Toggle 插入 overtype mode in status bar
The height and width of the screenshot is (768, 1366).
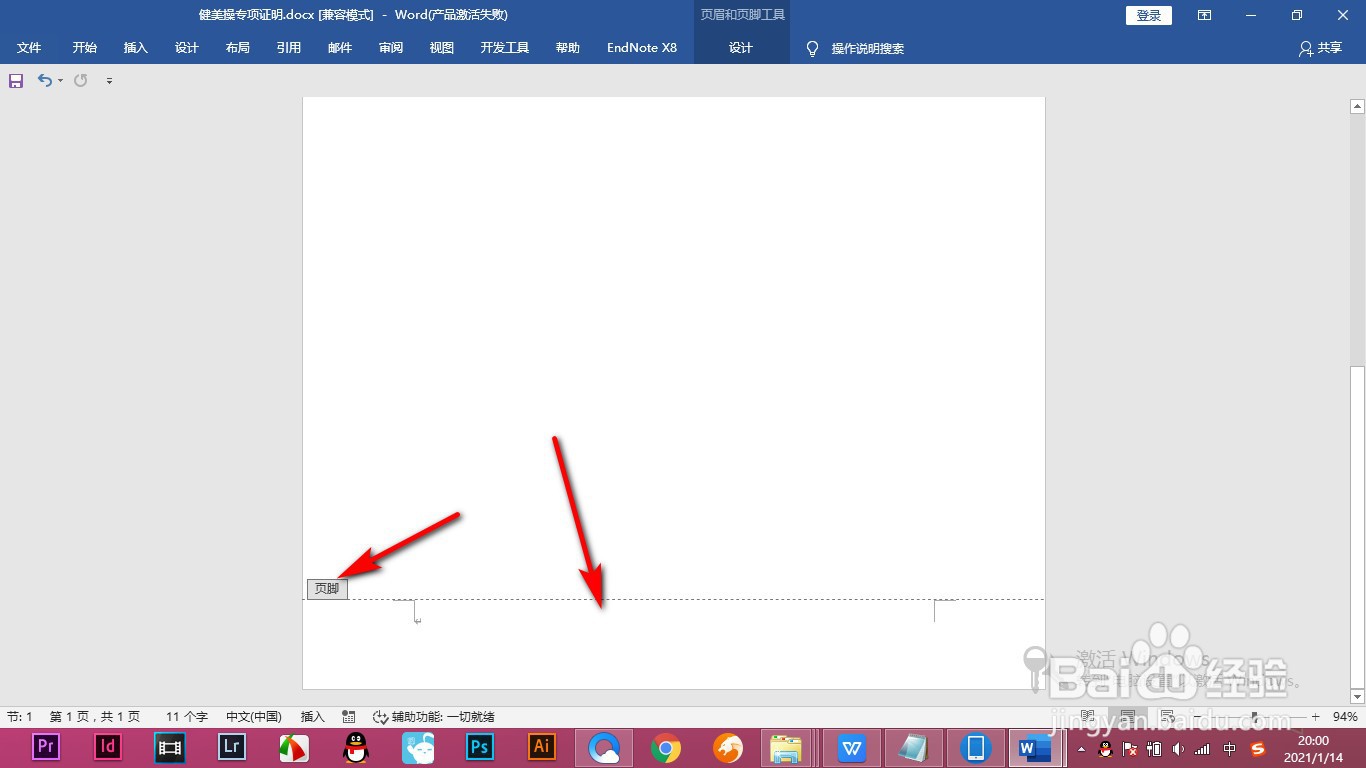[313, 717]
